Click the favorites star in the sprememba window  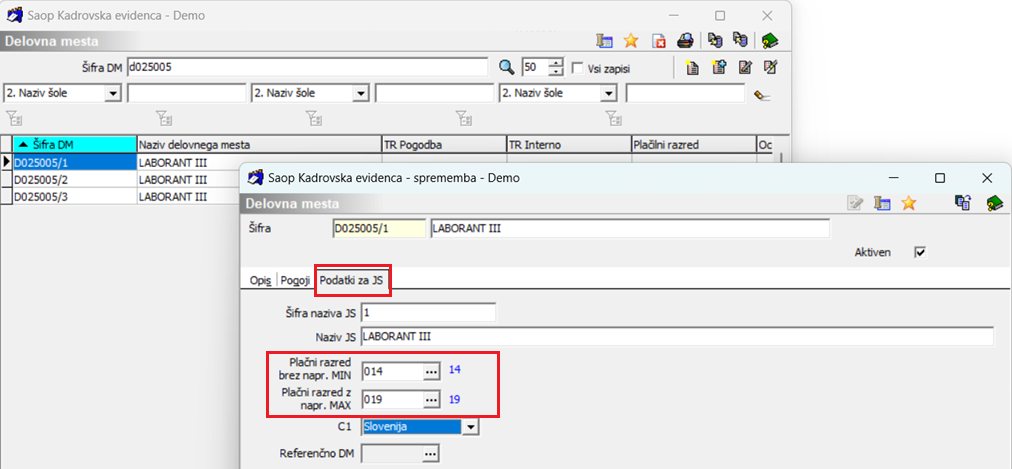coord(909,203)
